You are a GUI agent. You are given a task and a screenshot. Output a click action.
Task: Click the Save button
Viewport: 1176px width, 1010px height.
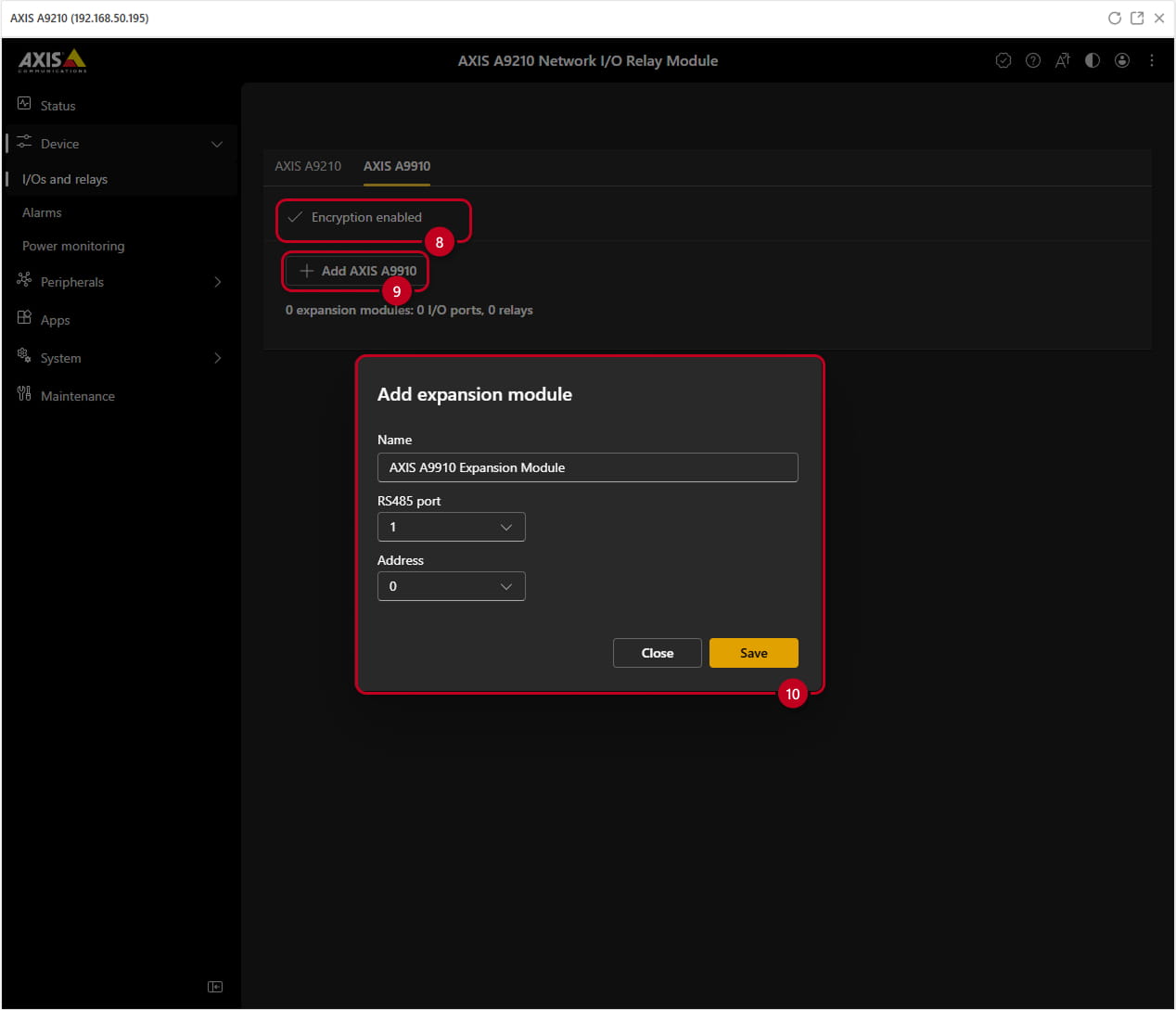tap(754, 653)
